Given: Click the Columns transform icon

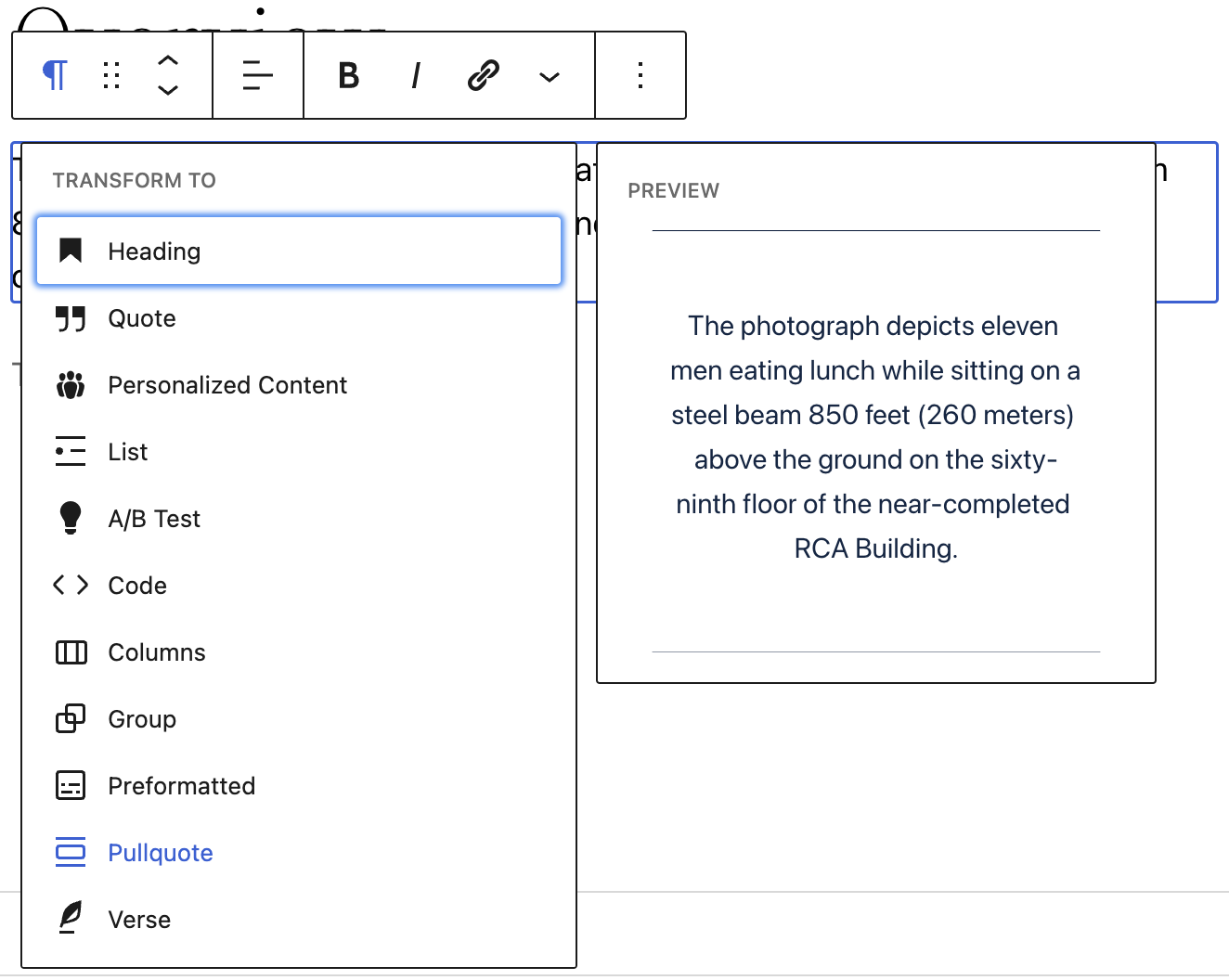Looking at the screenshot, I should [x=70, y=652].
